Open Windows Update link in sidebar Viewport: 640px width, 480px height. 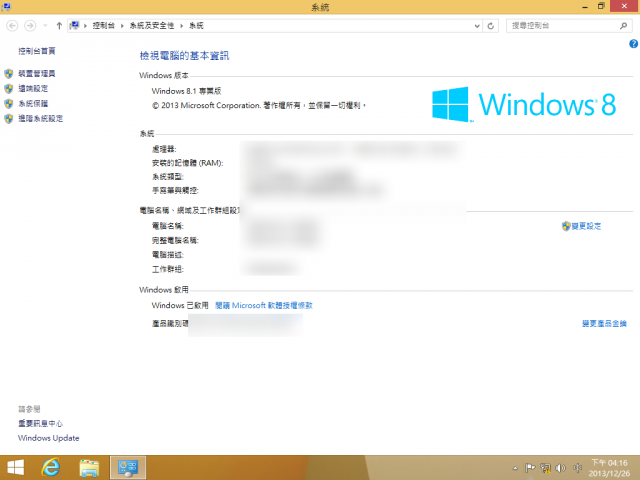49,438
